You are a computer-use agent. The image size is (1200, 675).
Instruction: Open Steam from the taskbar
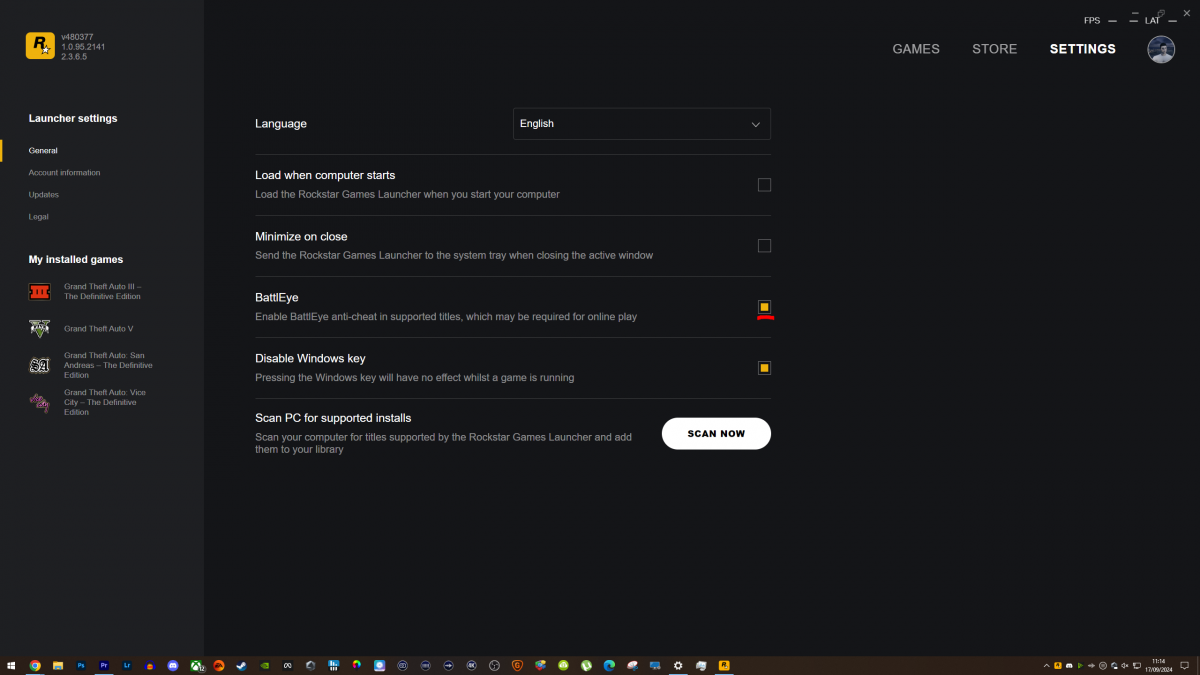[239, 665]
